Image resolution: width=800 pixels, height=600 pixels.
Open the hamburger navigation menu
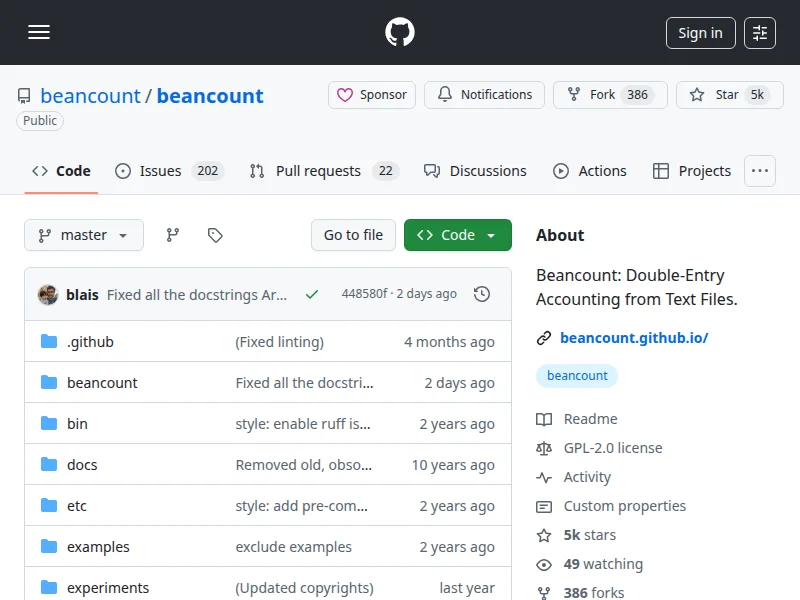click(x=39, y=33)
